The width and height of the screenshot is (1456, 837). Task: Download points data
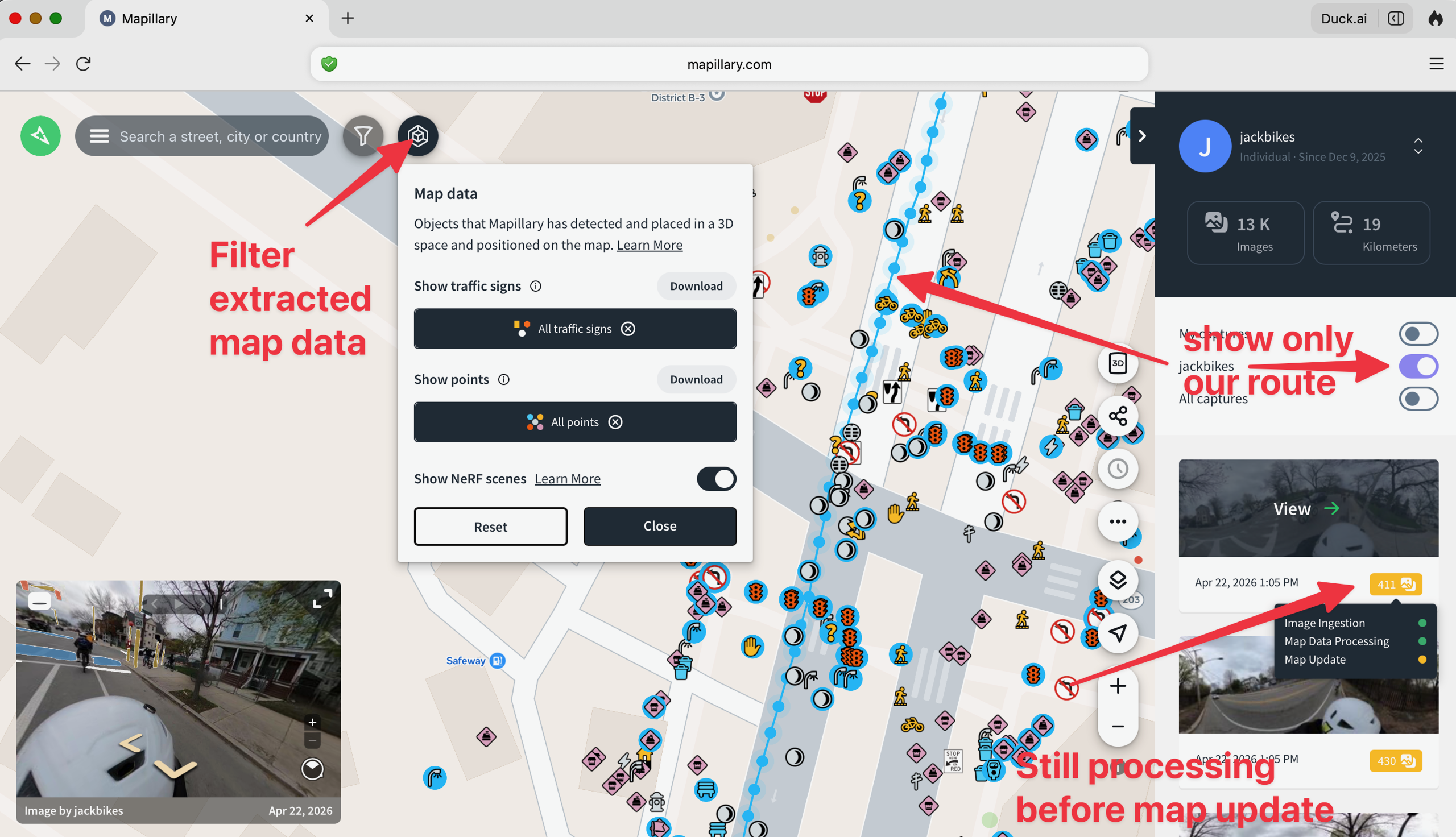pos(696,379)
